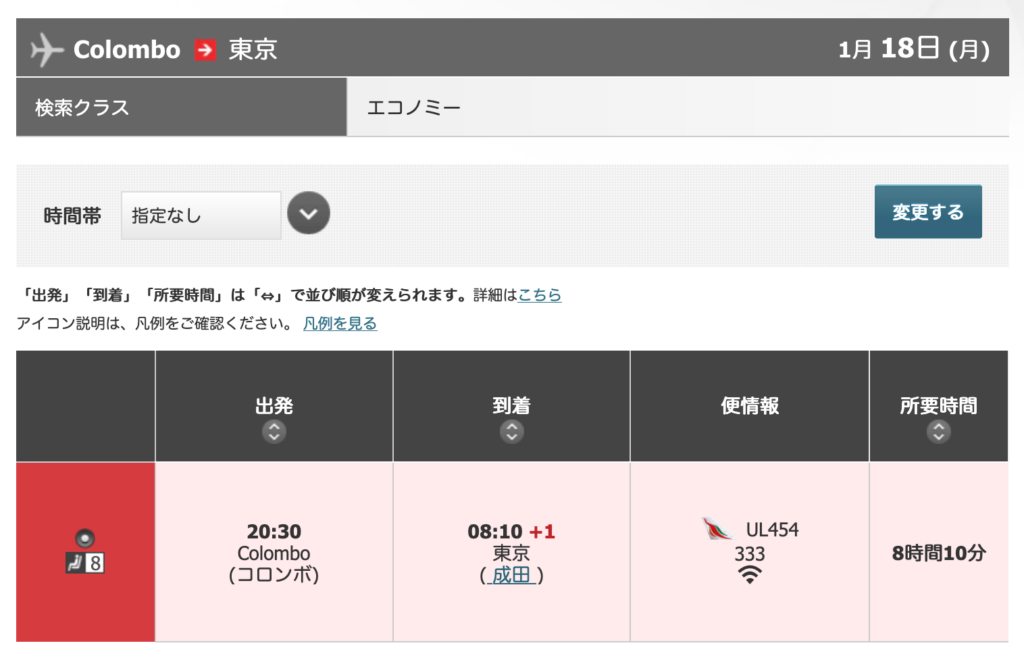Viewport: 1024px width, 658px height.
Task: Click the 検索クラス label
Action: (x=82, y=108)
